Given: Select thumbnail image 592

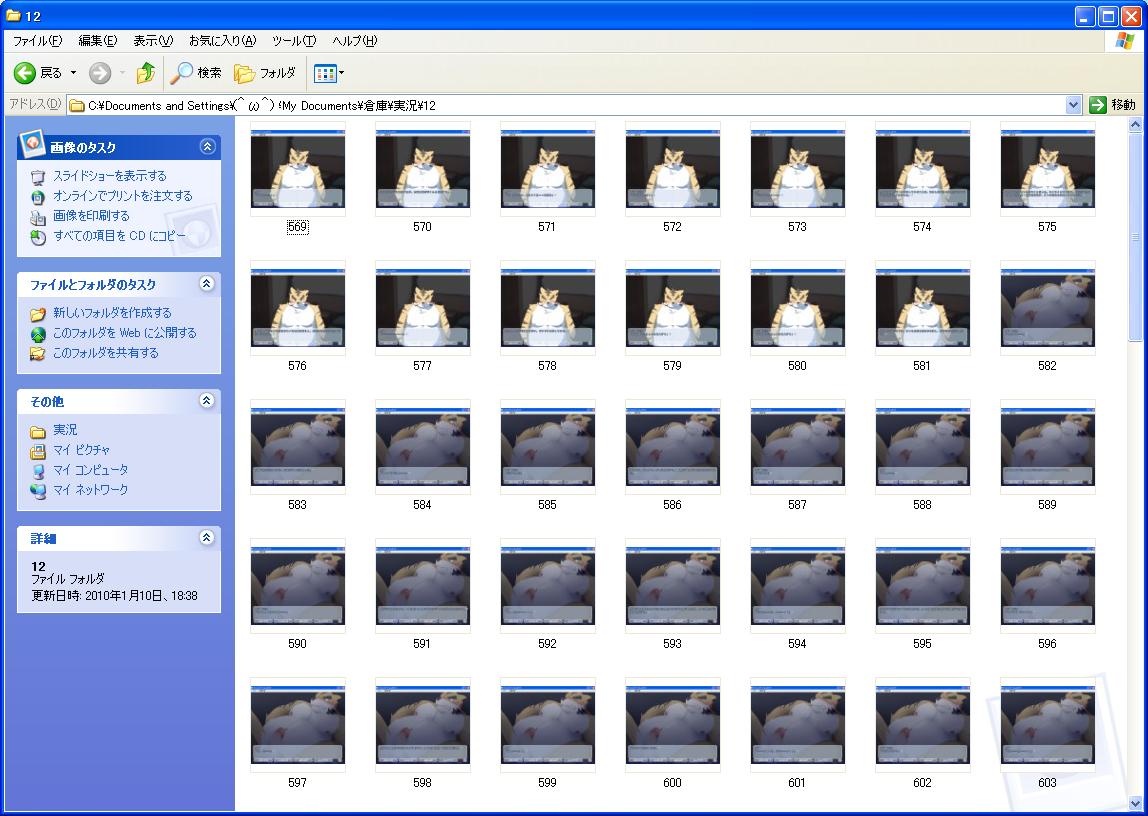Looking at the screenshot, I should click(548, 586).
